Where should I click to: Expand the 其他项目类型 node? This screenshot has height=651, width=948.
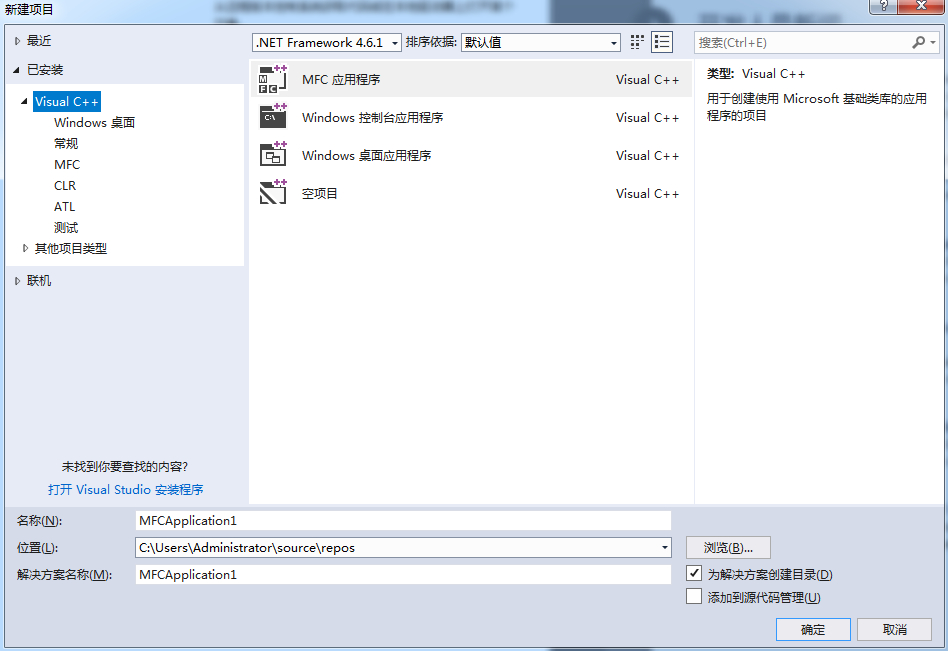[x=25, y=248]
